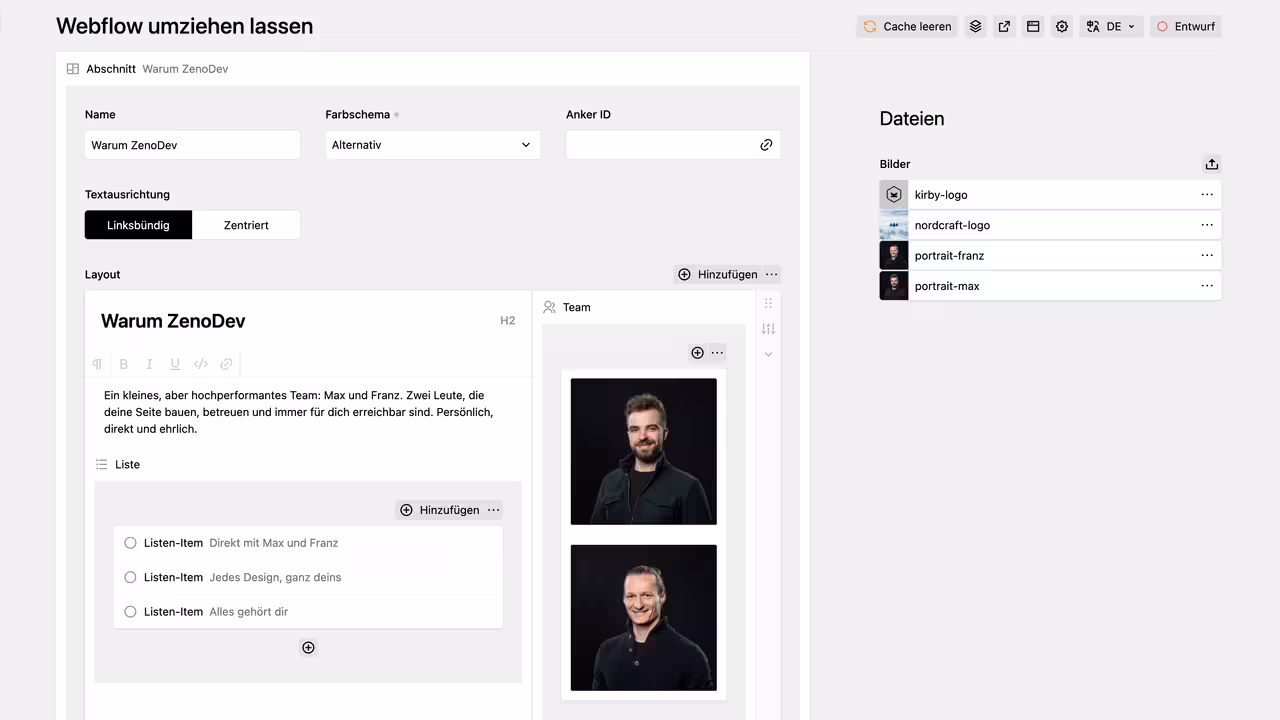Open Listen-Item Direkt mit Max und Franz

(308, 543)
